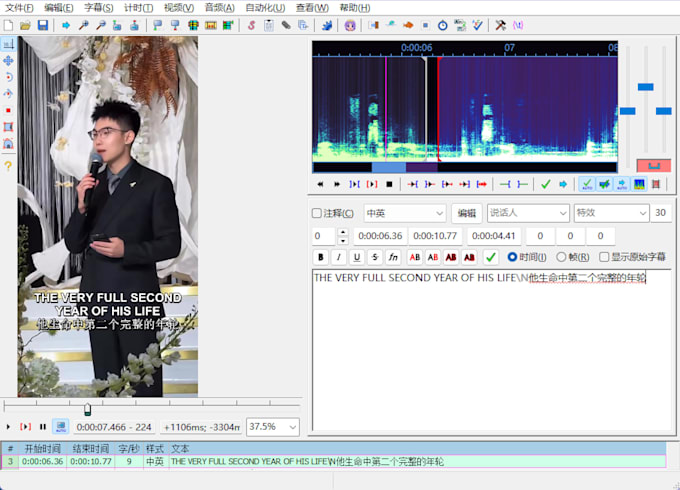Open the 自动化 Automation menu

(x=265, y=8)
